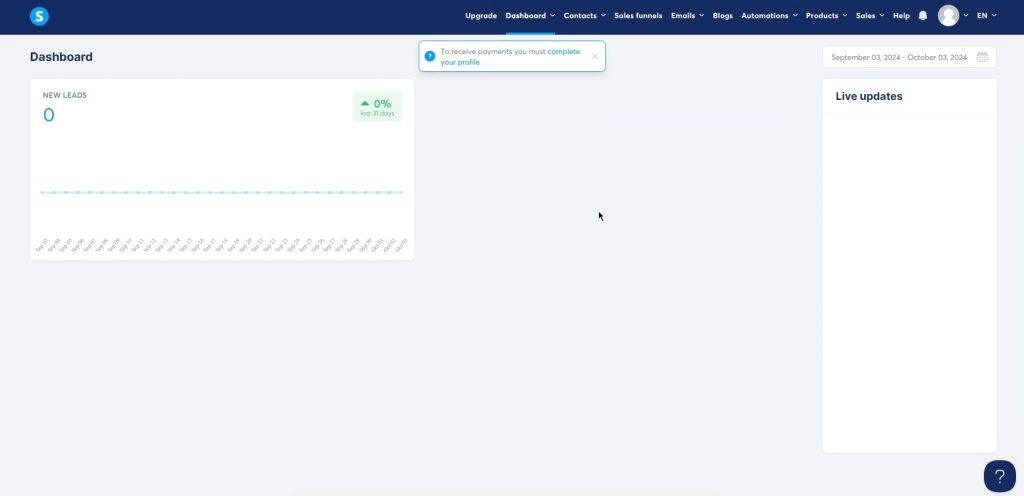Go to Sales funnels
Image resolution: width=1024 pixels, height=496 pixels.
coord(638,16)
